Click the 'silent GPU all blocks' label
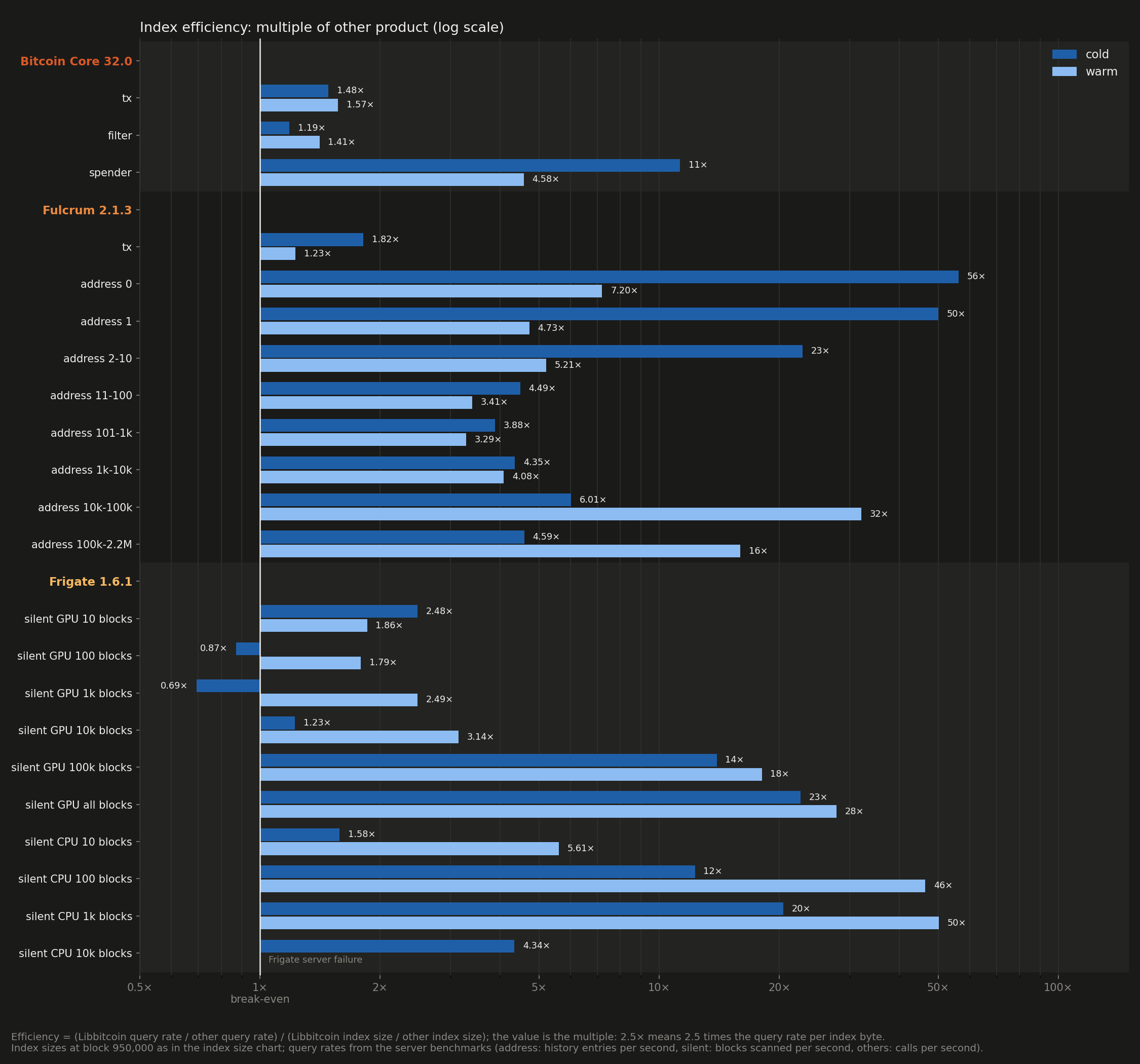Viewport: 1140px width, 1064px height. pyautogui.click(x=79, y=805)
